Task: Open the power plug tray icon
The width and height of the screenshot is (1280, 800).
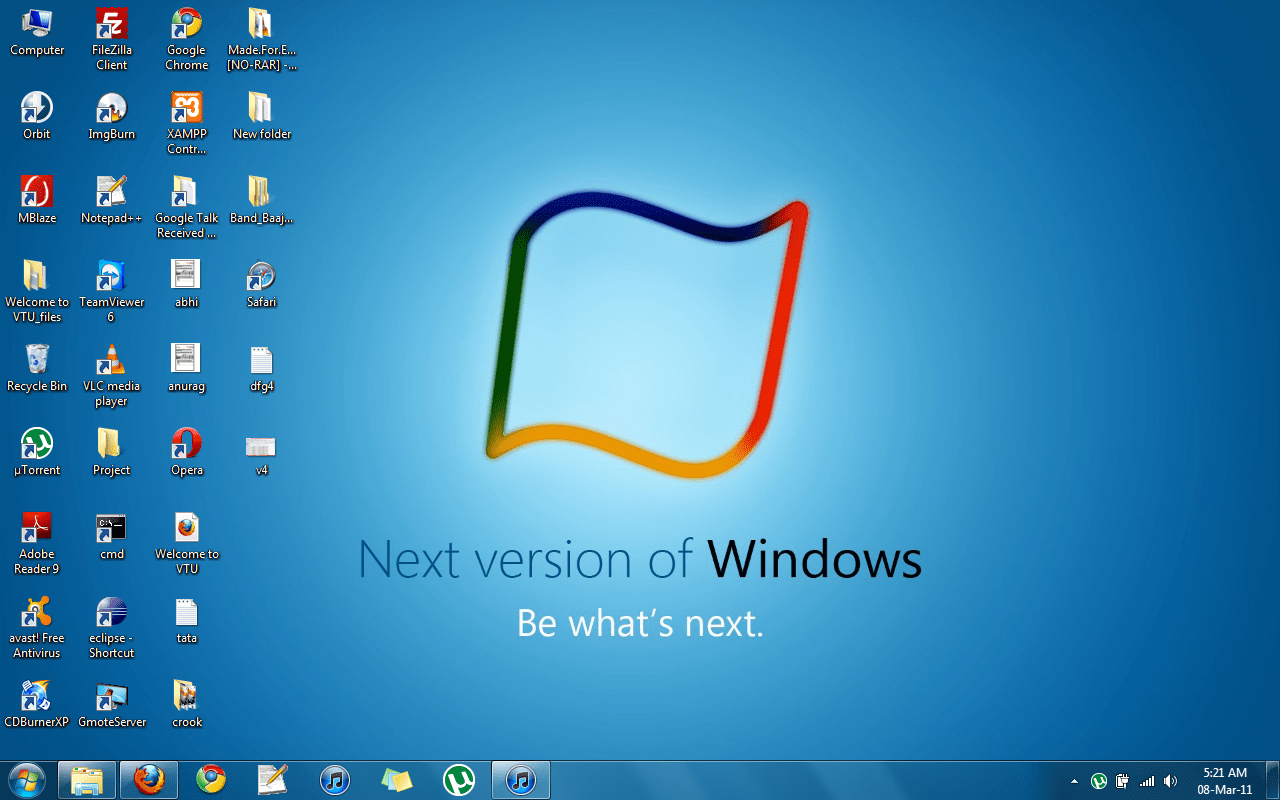Action: [x=1123, y=781]
